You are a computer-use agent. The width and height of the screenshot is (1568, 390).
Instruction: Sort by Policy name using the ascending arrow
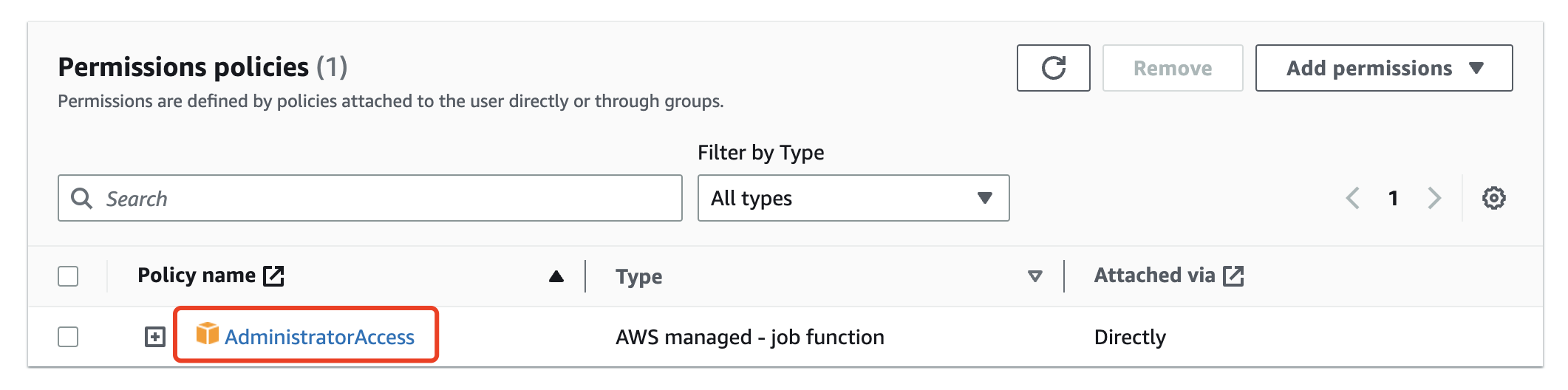(x=556, y=276)
